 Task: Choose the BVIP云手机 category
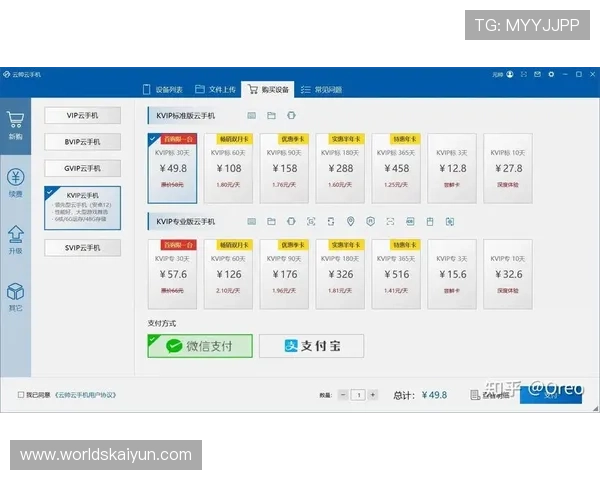[x=83, y=142]
